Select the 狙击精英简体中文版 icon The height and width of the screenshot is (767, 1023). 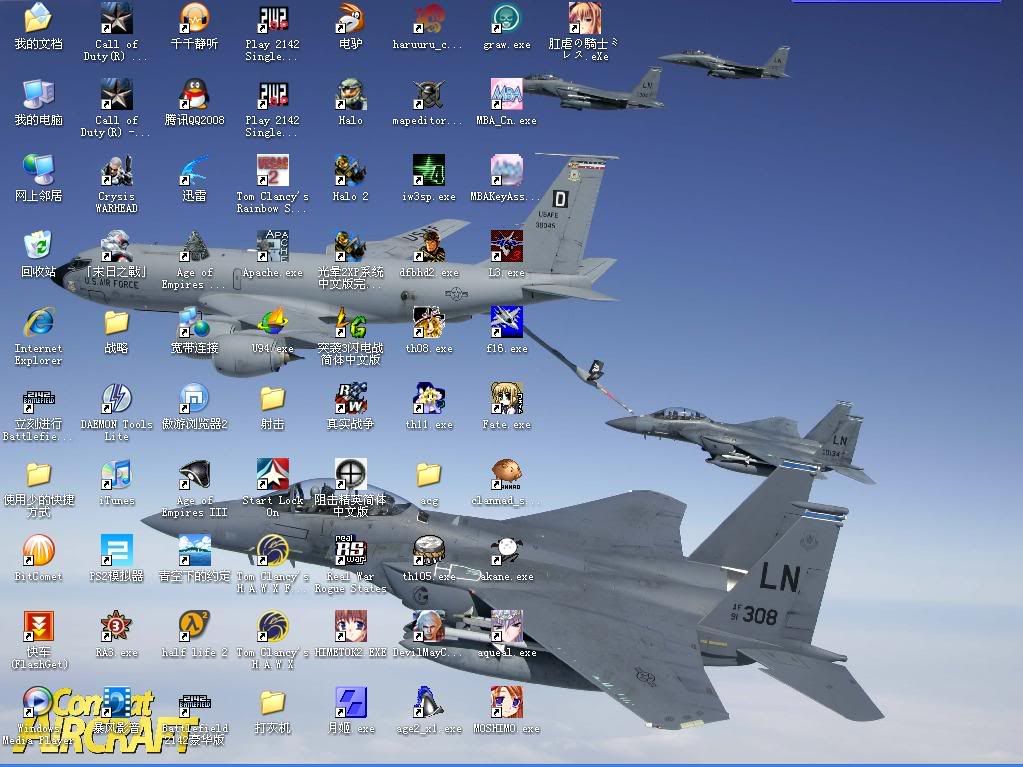pyautogui.click(x=350, y=474)
